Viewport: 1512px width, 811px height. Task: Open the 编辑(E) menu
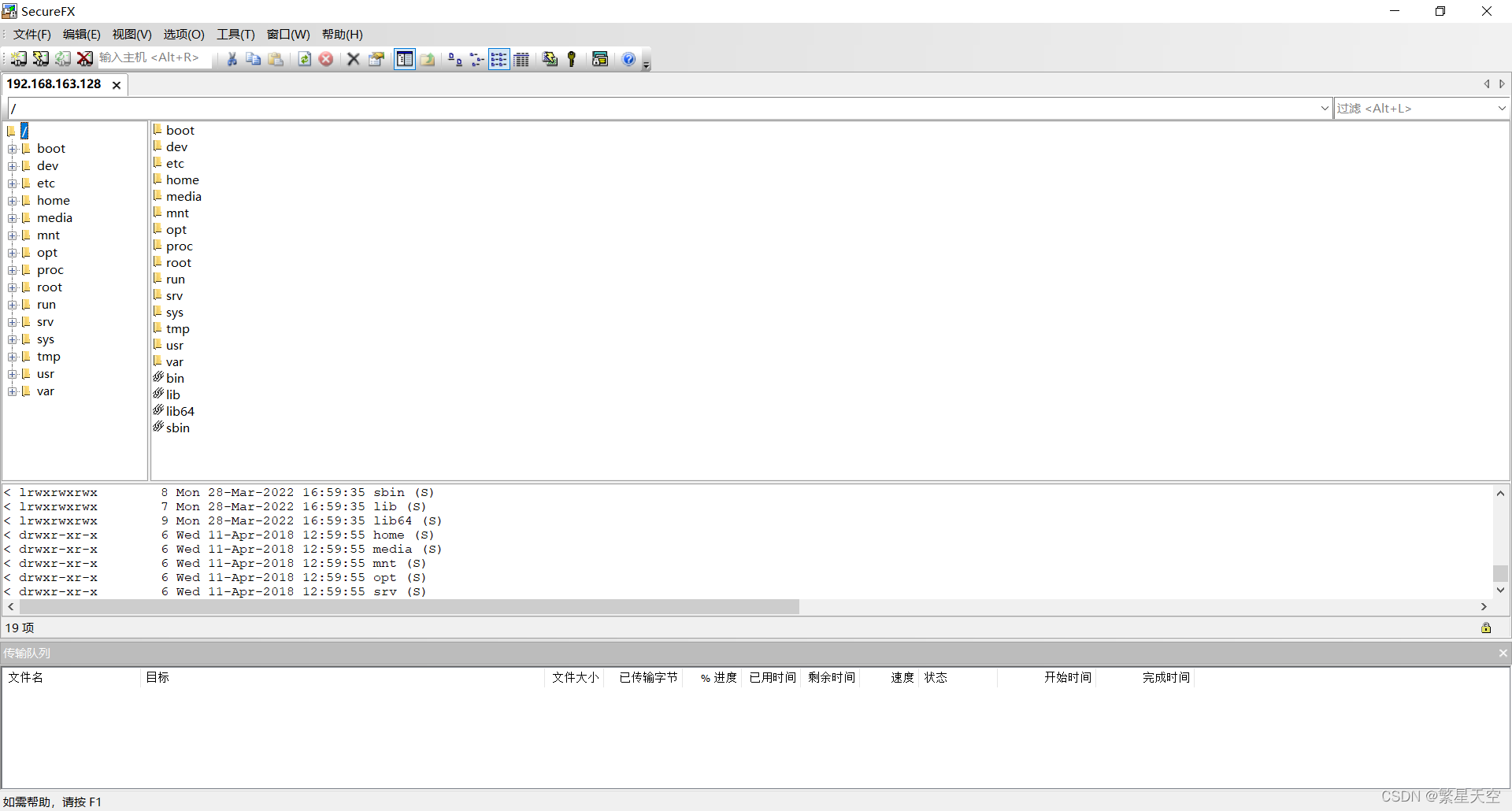(x=82, y=35)
